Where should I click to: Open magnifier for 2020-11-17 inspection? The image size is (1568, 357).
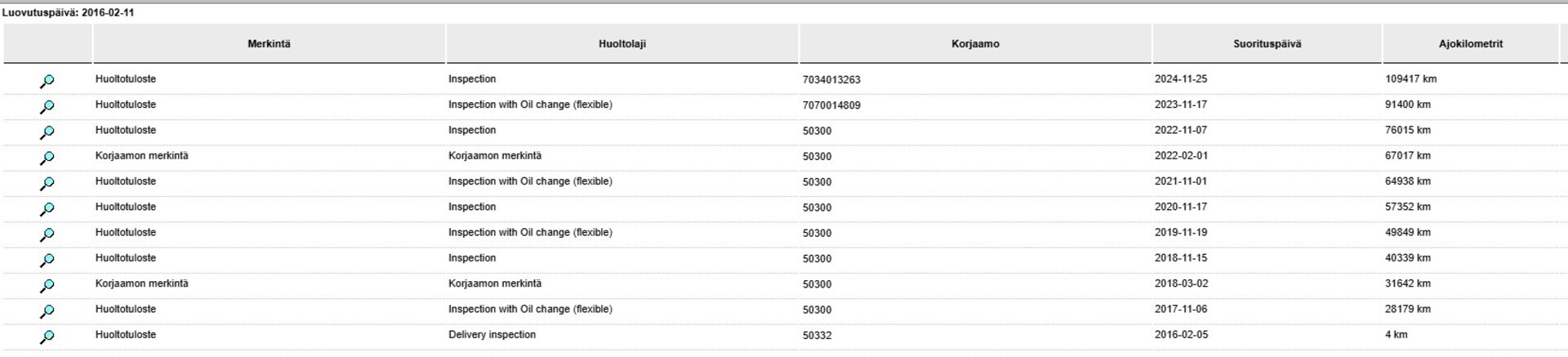(47, 208)
